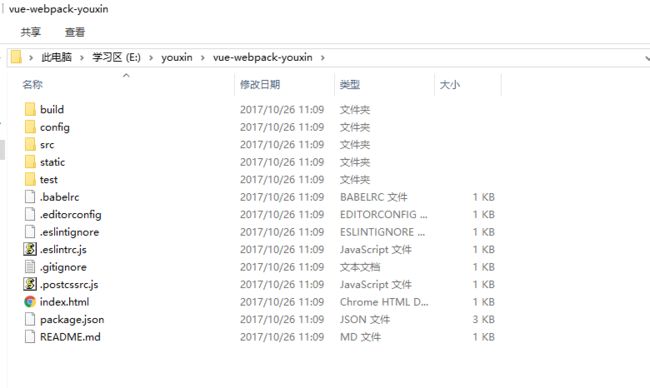
Task: Select the README.md file name
Action: coord(70,337)
